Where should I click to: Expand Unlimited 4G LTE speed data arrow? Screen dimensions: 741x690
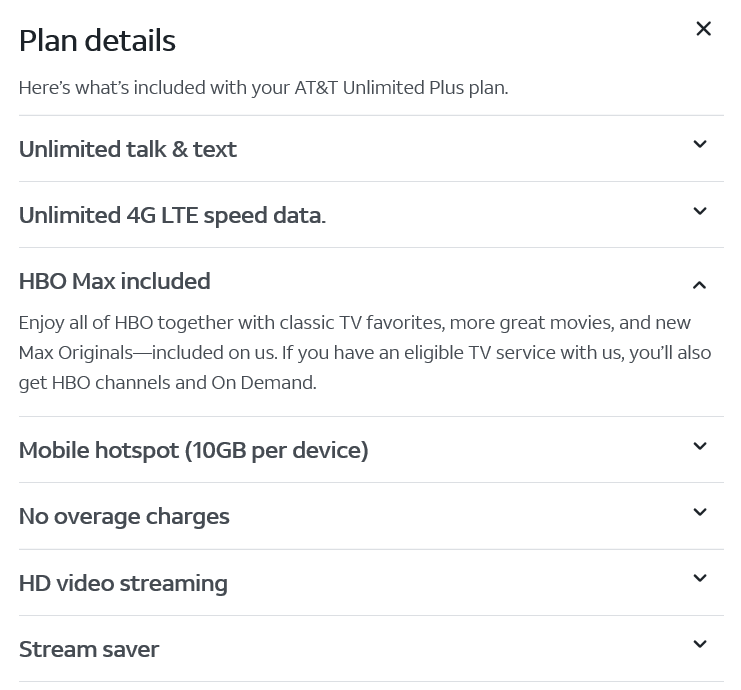pyautogui.click(x=700, y=211)
